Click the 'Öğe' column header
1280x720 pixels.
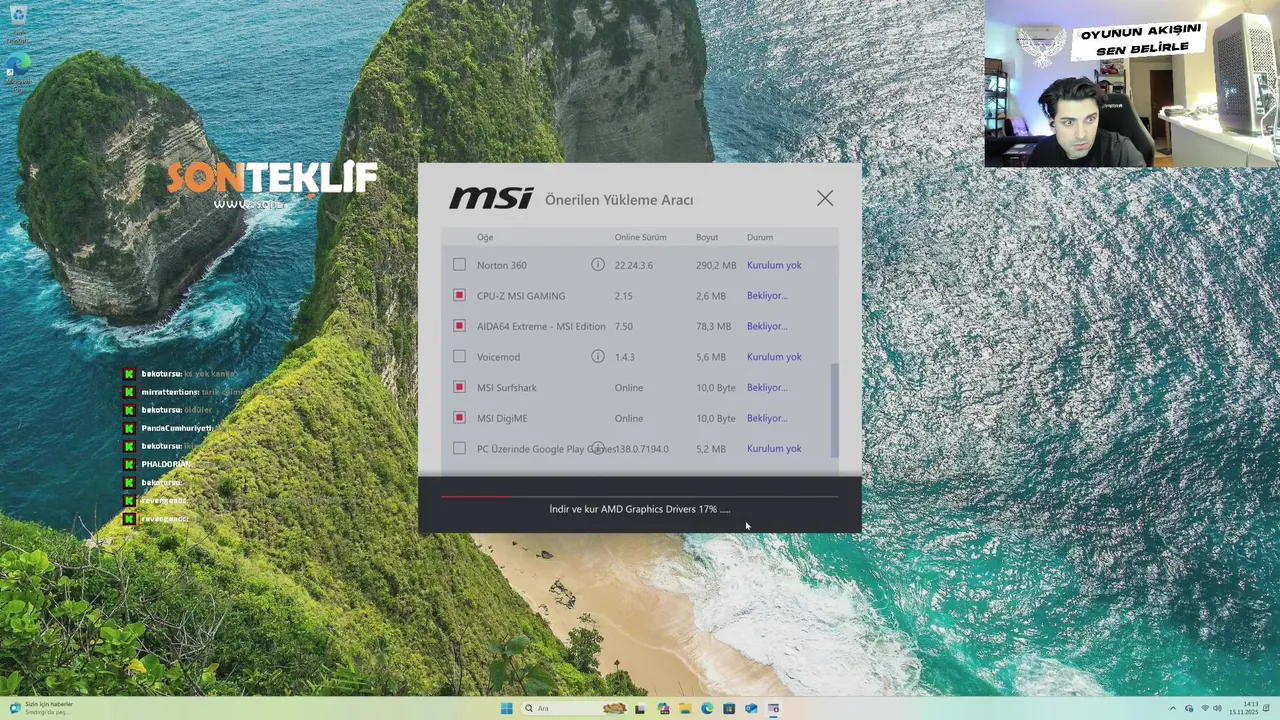pos(485,237)
